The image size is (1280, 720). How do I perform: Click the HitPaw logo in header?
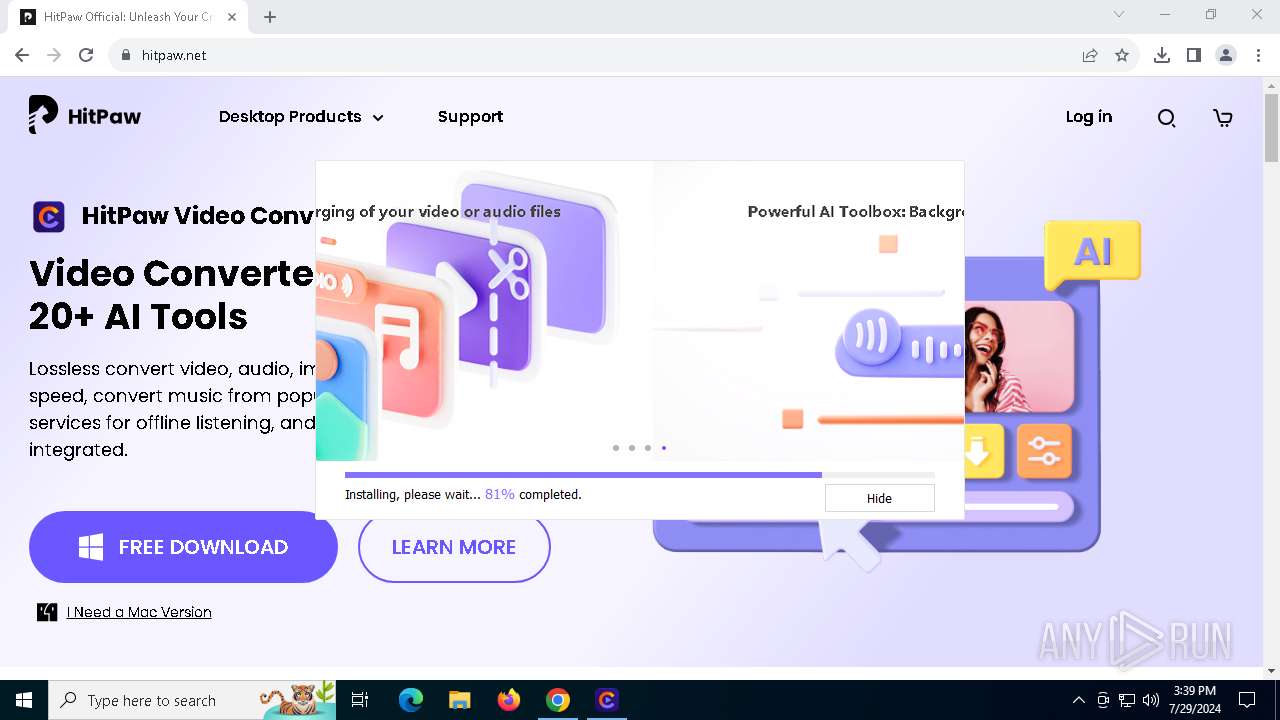(85, 116)
